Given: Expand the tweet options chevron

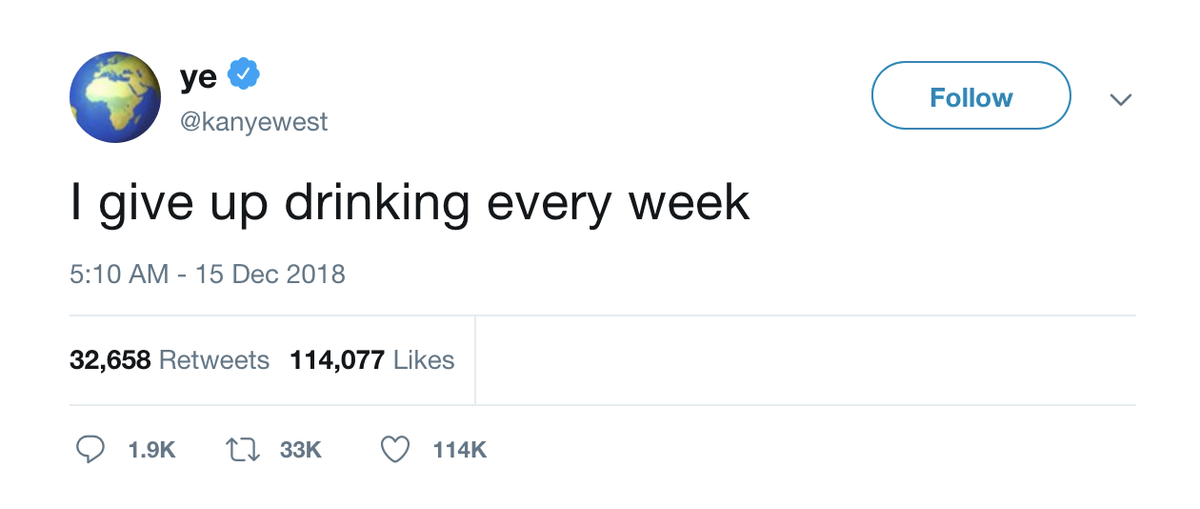Looking at the screenshot, I should [x=1121, y=99].
